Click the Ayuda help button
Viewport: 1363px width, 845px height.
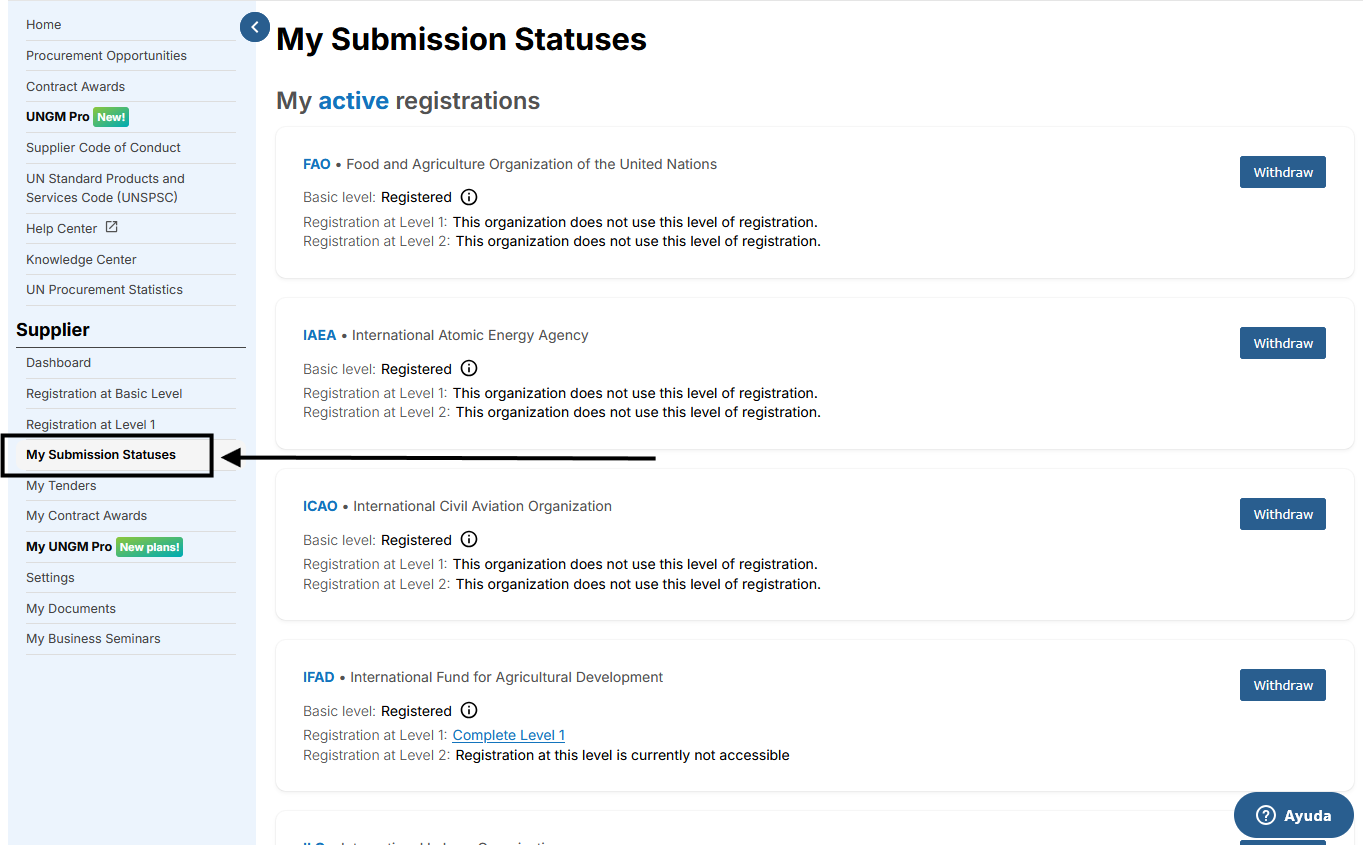[x=1293, y=815]
